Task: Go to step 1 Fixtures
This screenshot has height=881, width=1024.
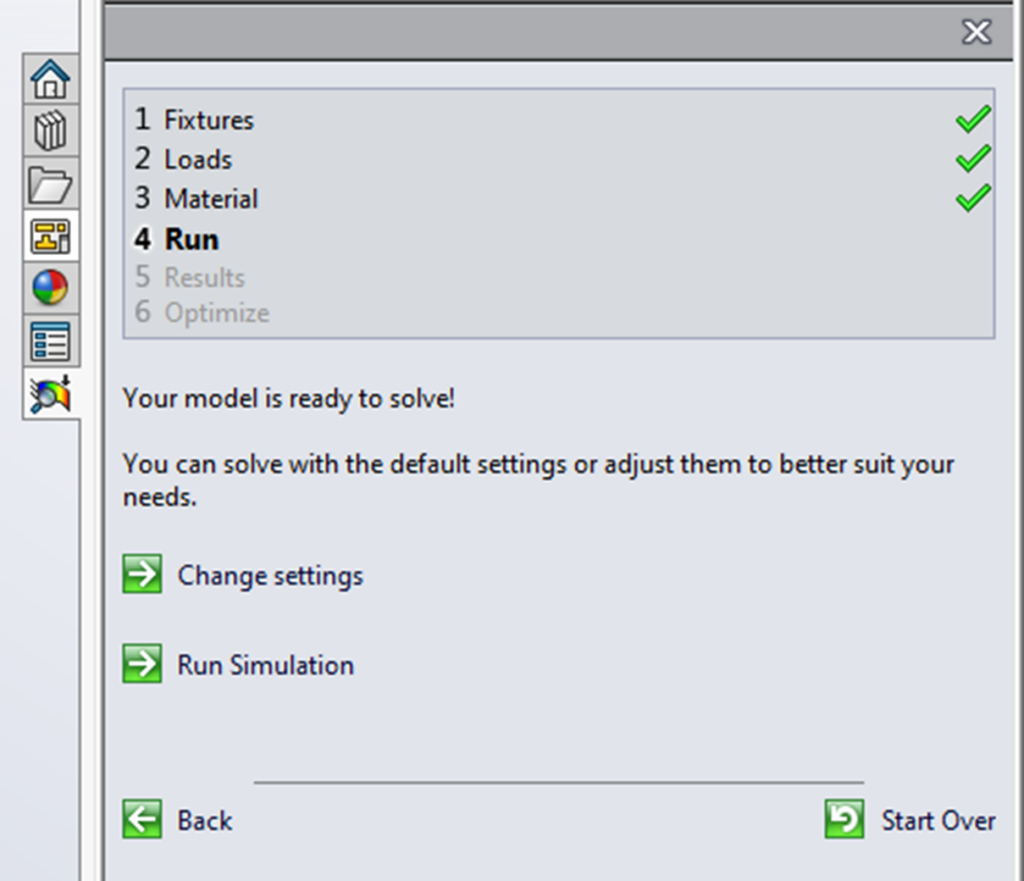Action: 209,120
